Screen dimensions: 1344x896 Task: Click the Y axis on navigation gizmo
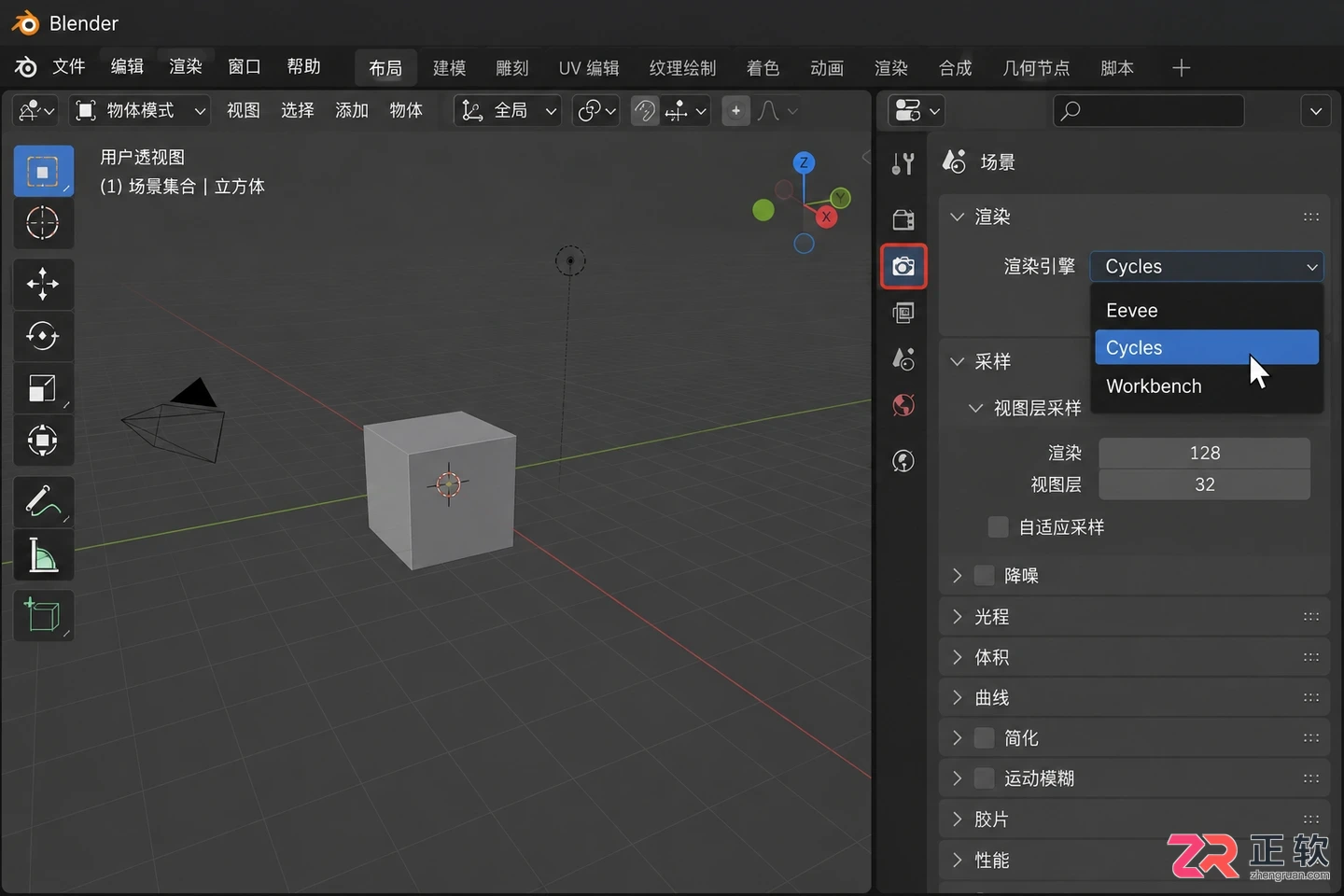click(x=841, y=197)
